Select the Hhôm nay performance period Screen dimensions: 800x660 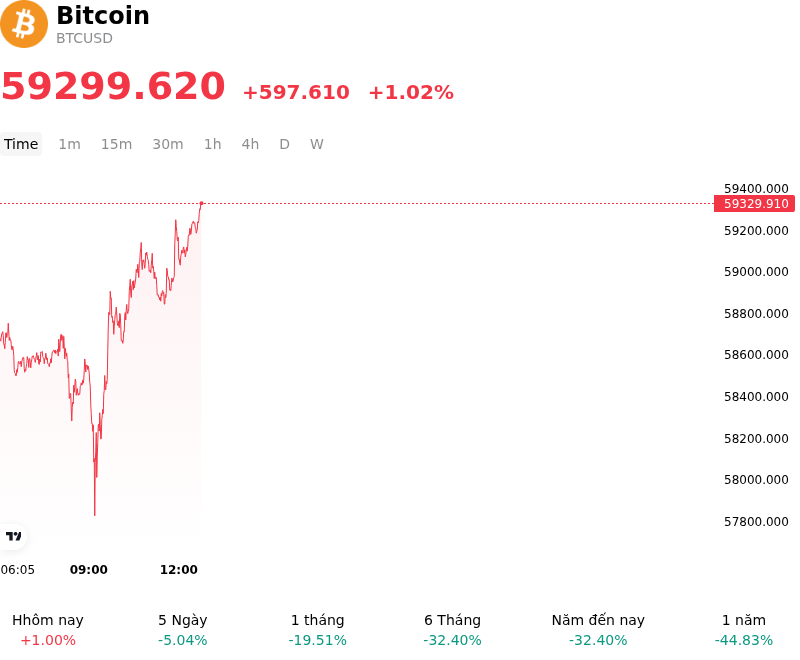(x=48, y=630)
